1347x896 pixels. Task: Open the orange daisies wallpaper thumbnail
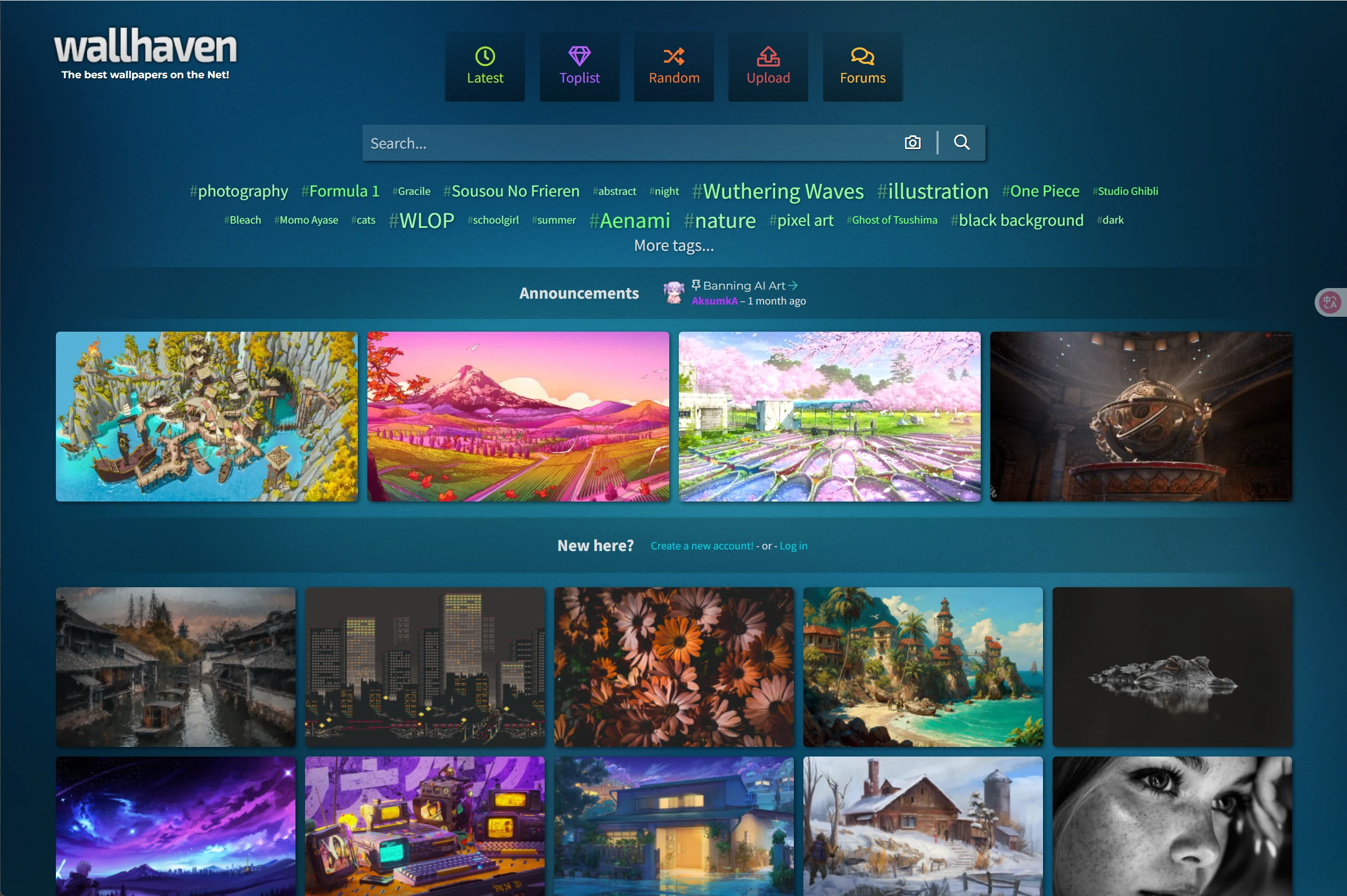point(673,667)
